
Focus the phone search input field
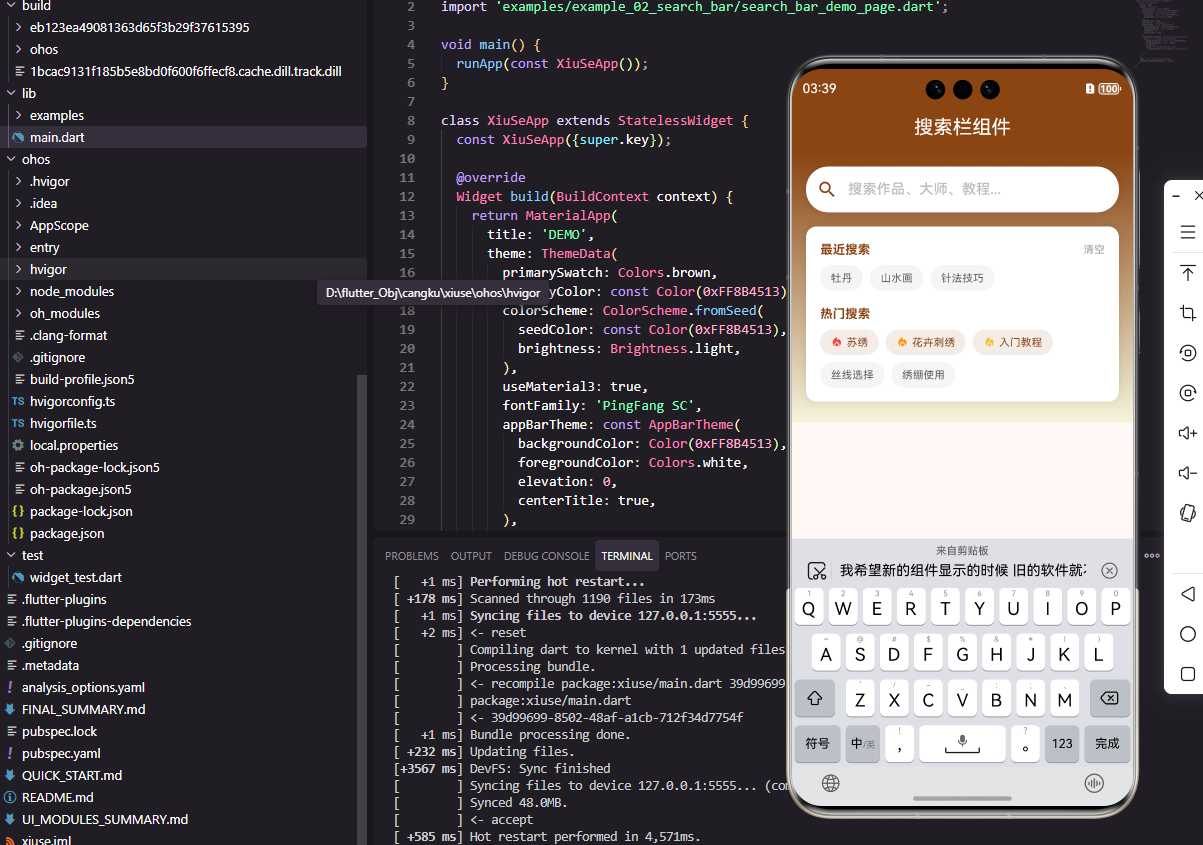pyautogui.click(x=962, y=189)
